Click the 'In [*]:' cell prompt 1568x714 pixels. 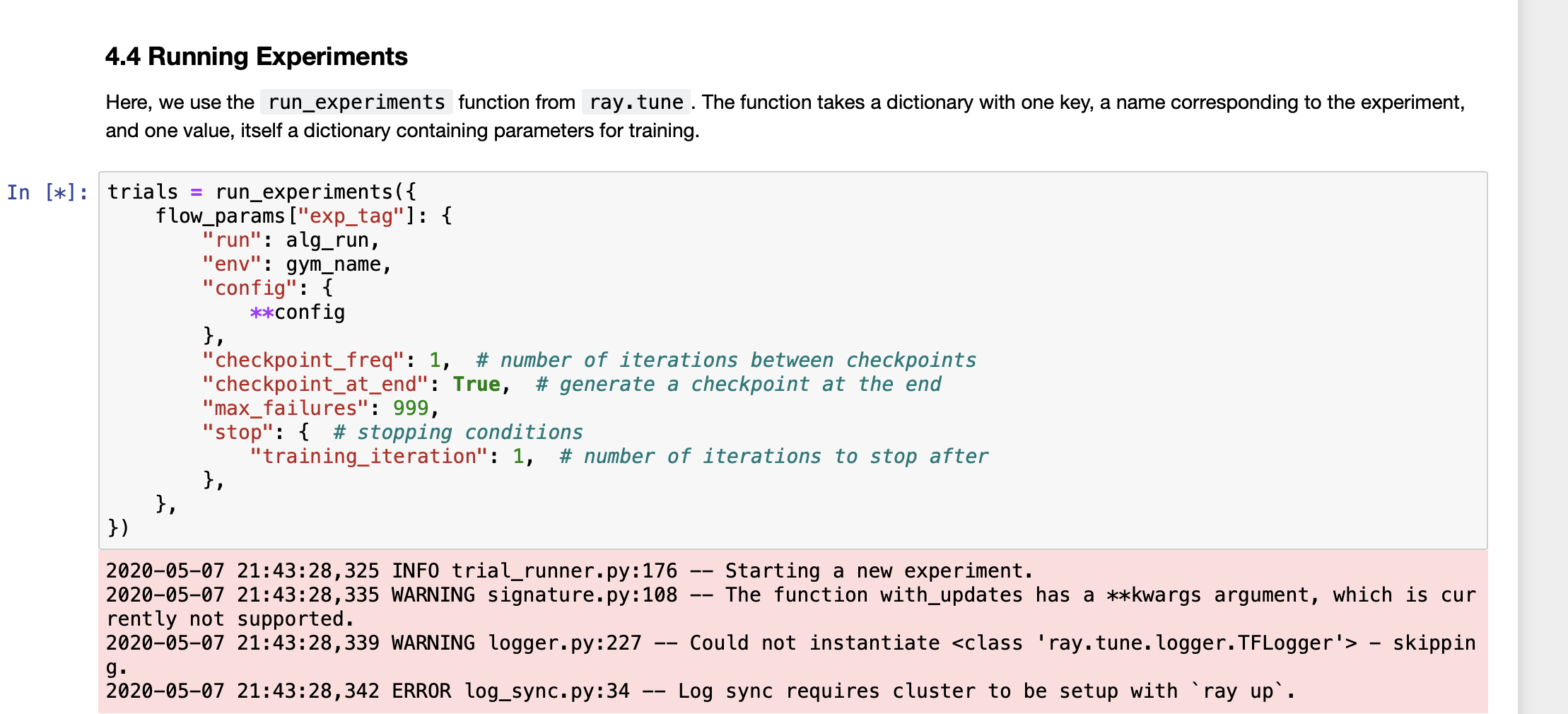click(47, 192)
